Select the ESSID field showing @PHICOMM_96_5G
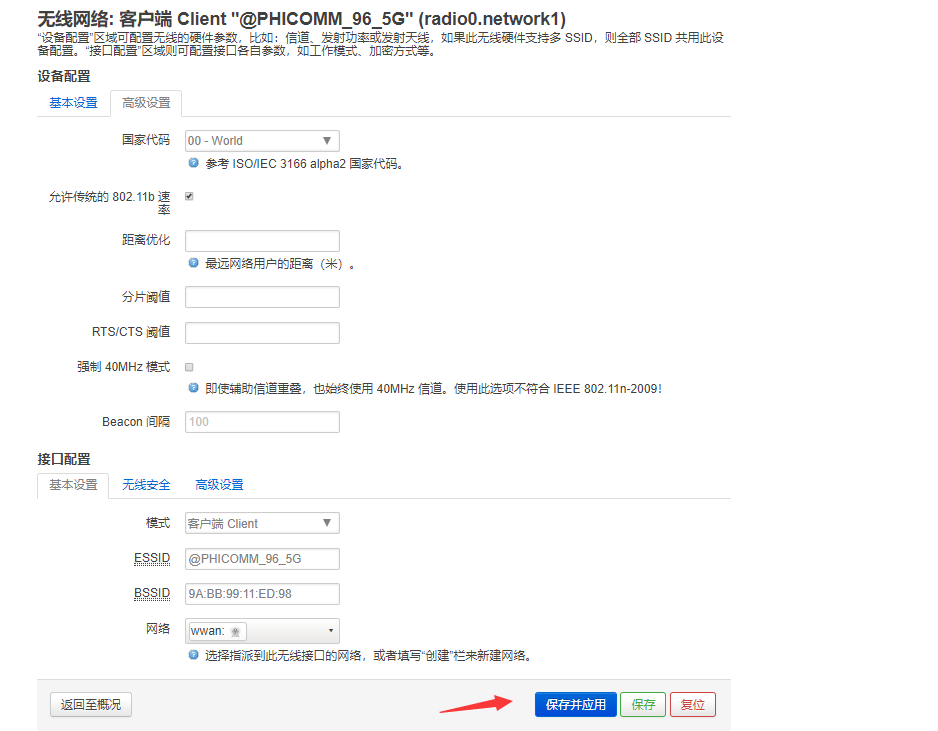The image size is (938, 731). point(261,558)
